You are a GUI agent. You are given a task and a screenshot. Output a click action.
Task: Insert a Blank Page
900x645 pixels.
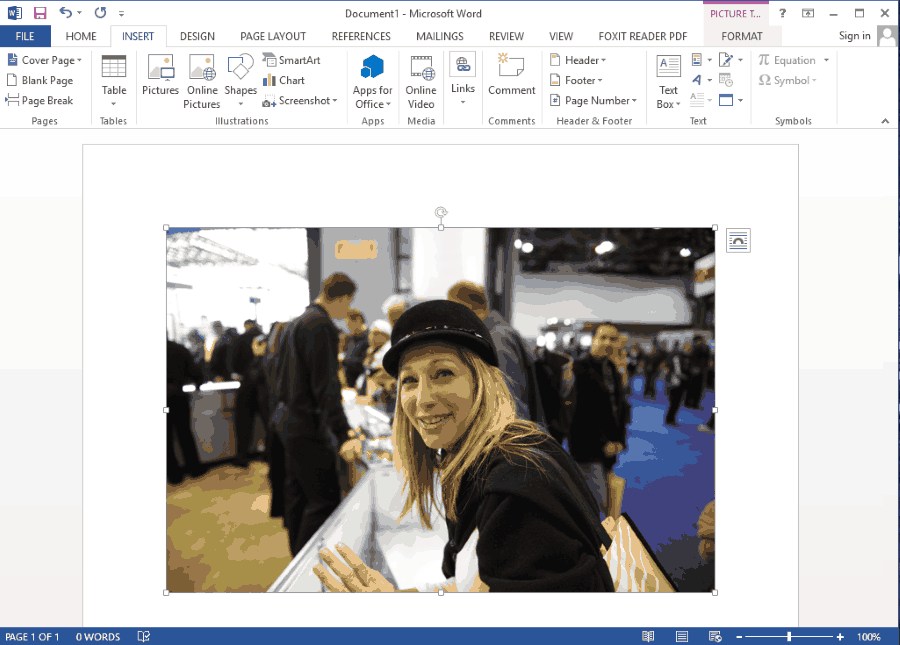[40, 80]
